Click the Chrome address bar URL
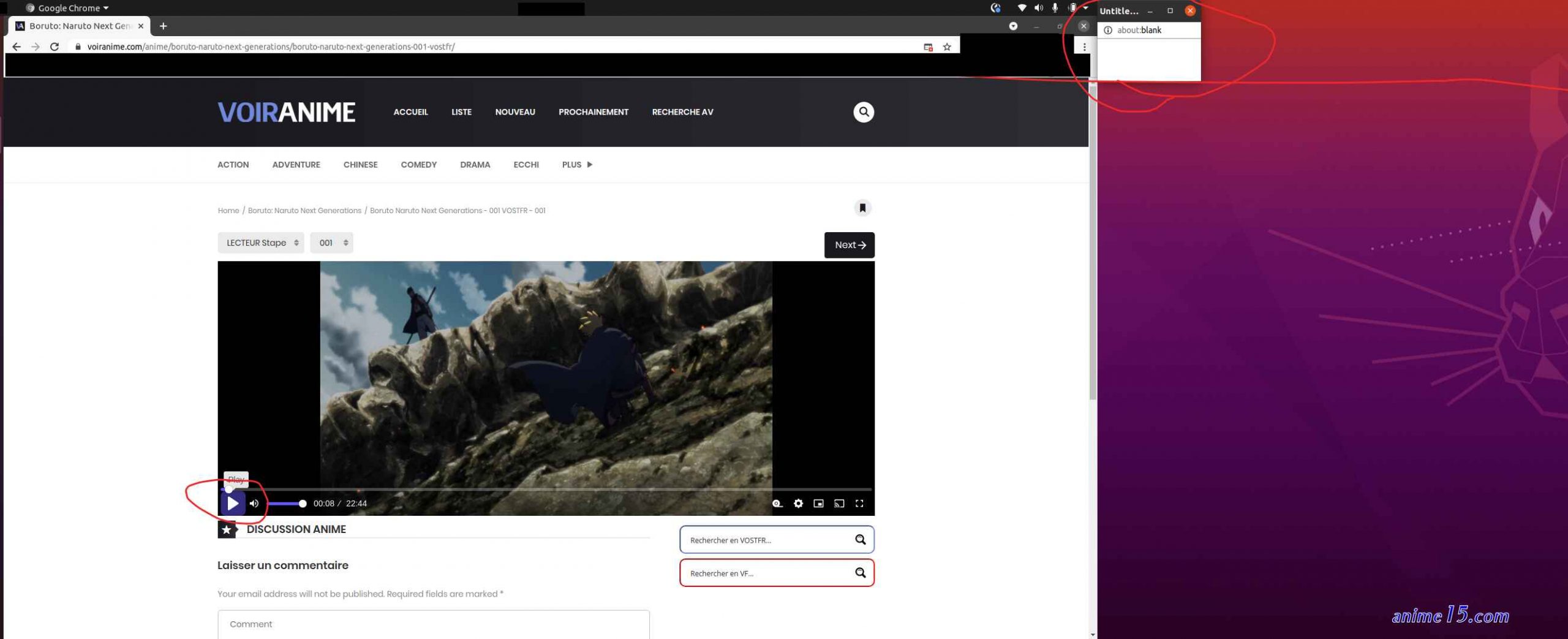 (270, 47)
